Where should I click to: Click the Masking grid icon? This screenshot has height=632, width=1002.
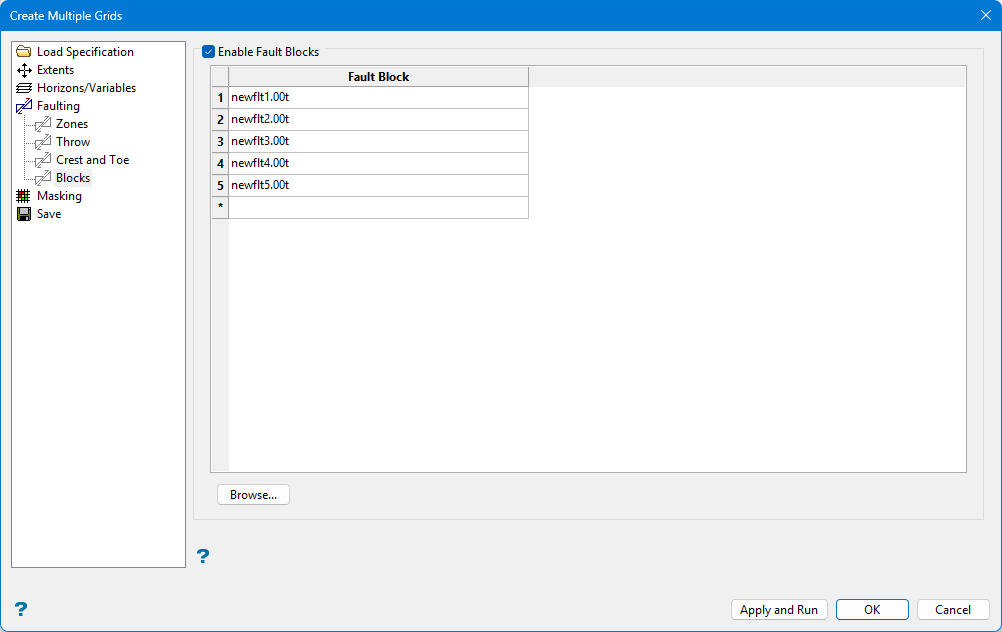(24, 196)
